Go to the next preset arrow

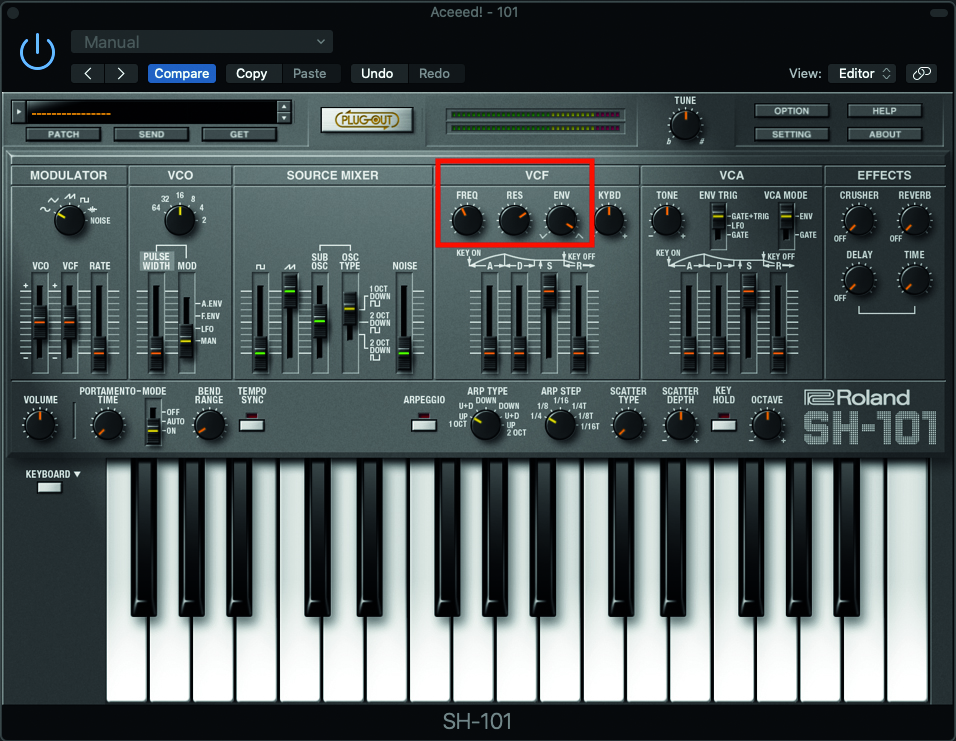pyautogui.click(x=121, y=74)
